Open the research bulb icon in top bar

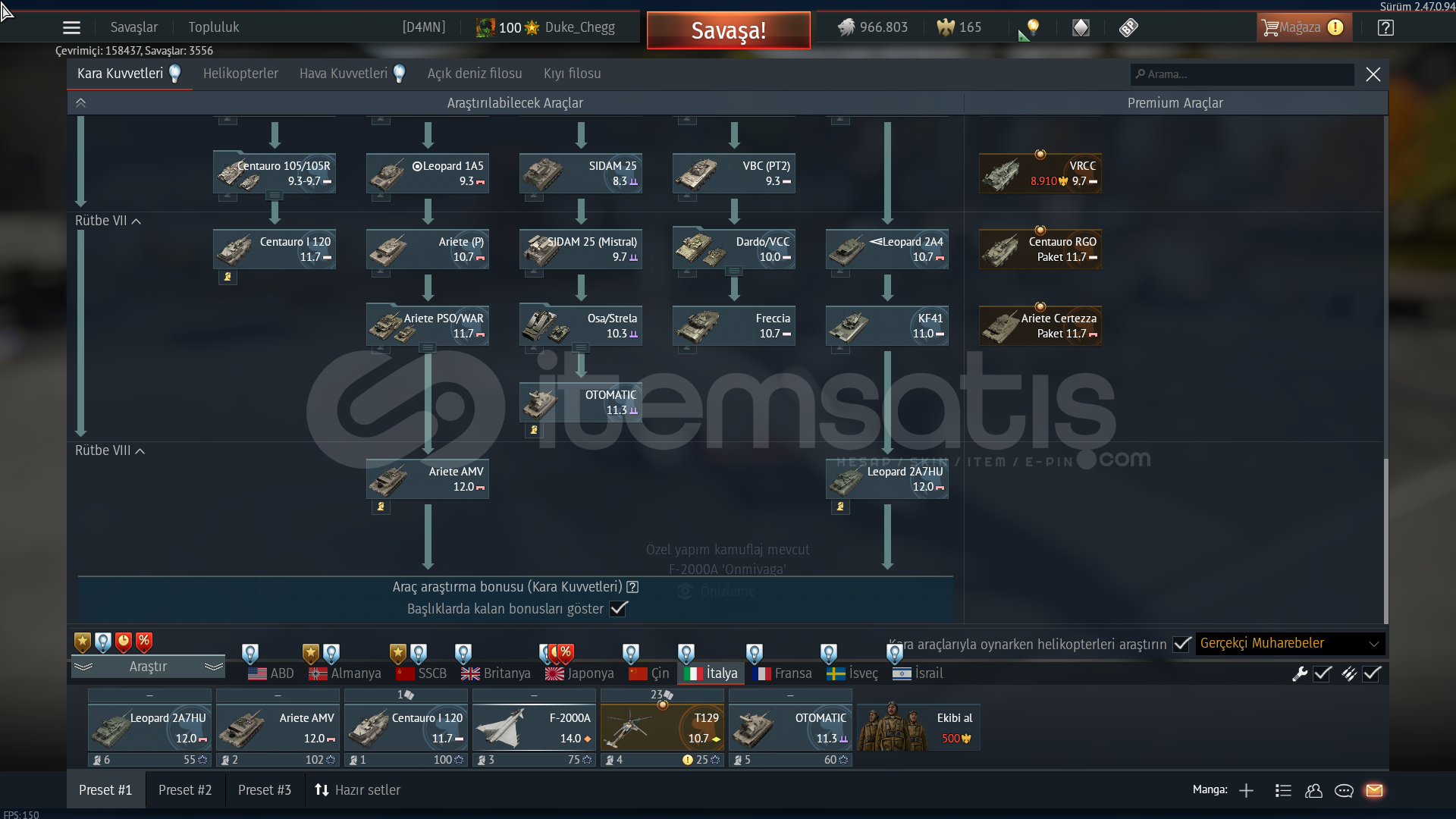coord(1029,29)
